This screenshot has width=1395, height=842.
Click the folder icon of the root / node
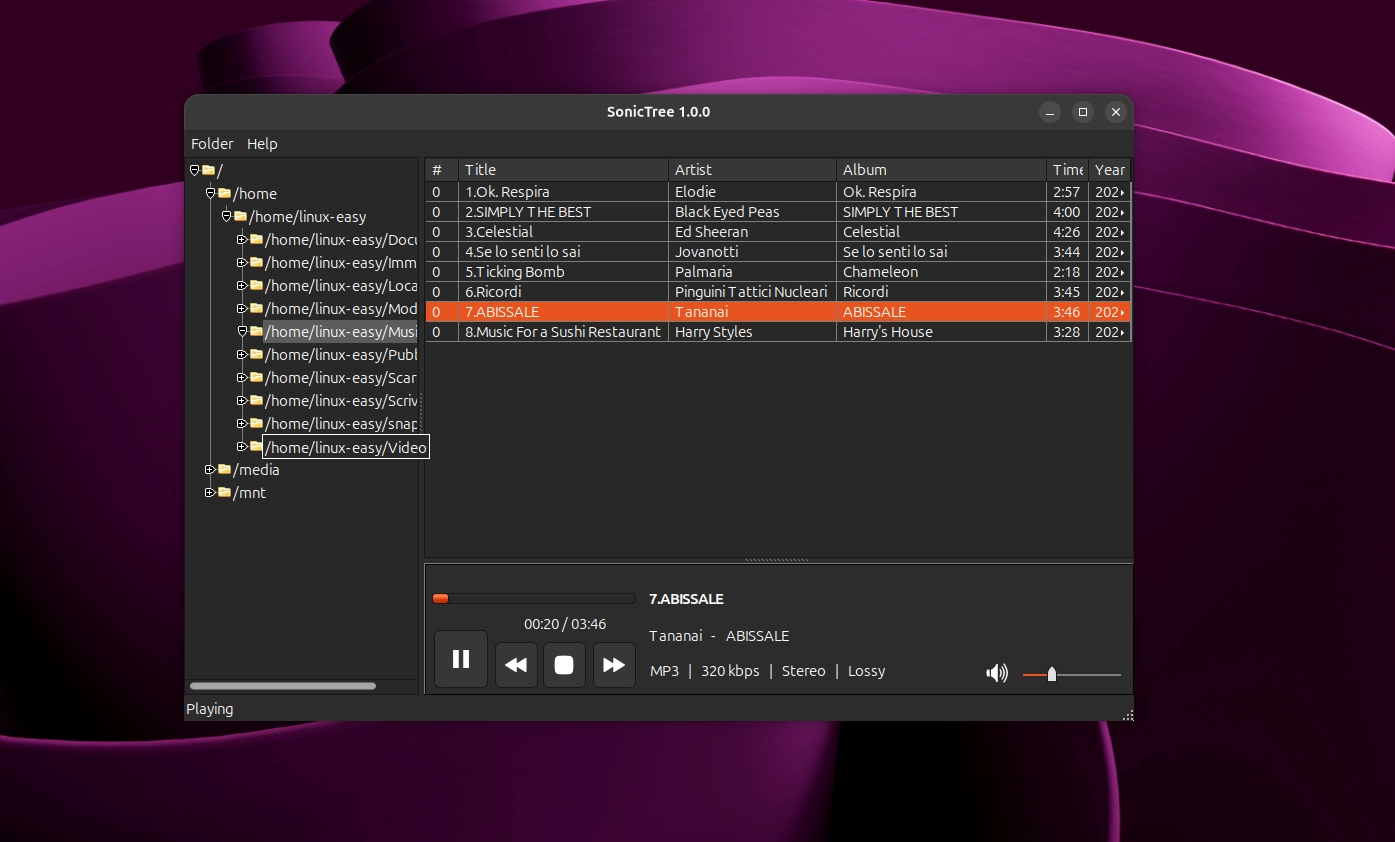pyautogui.click(x=208, y=170)
